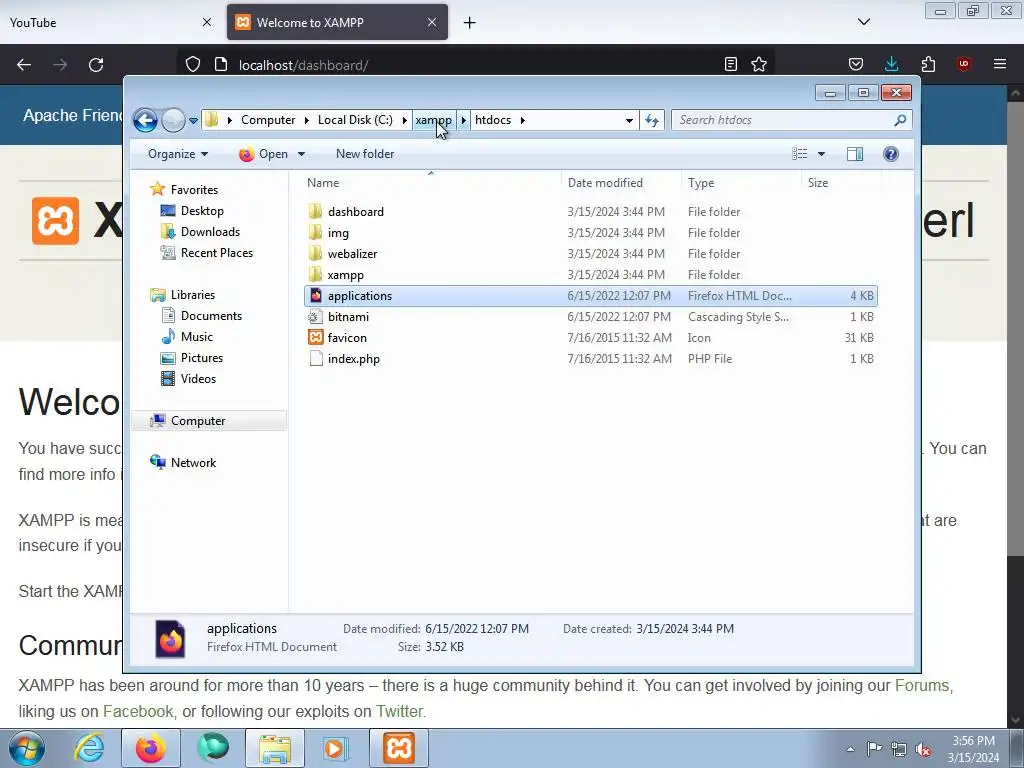Open XAMPP control panel from taskbar
This screenshot has height=768, width=1024.
[x=399, y=748]
